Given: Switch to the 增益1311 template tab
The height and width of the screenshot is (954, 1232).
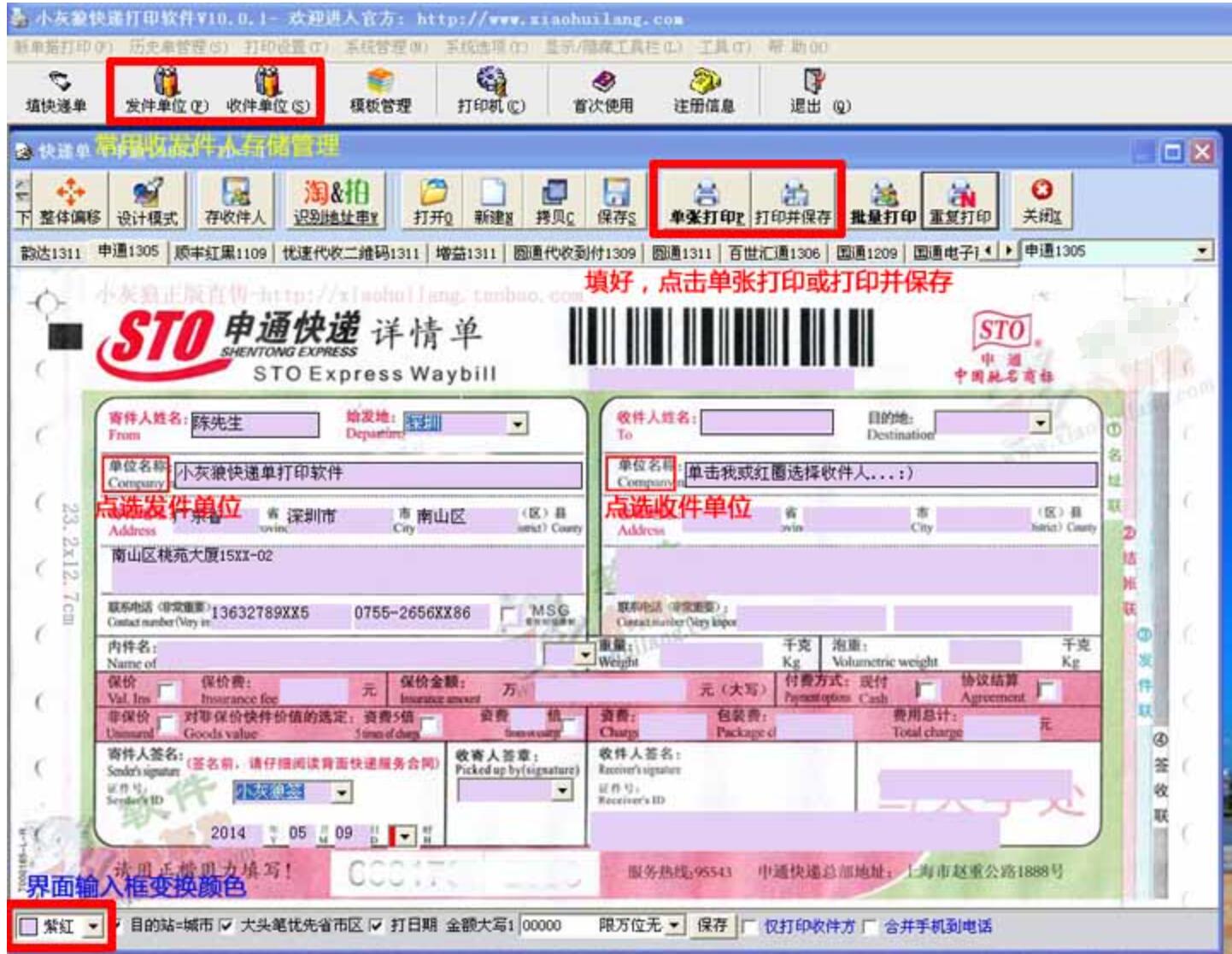Looking at the screenshot, I should (466, 252).
